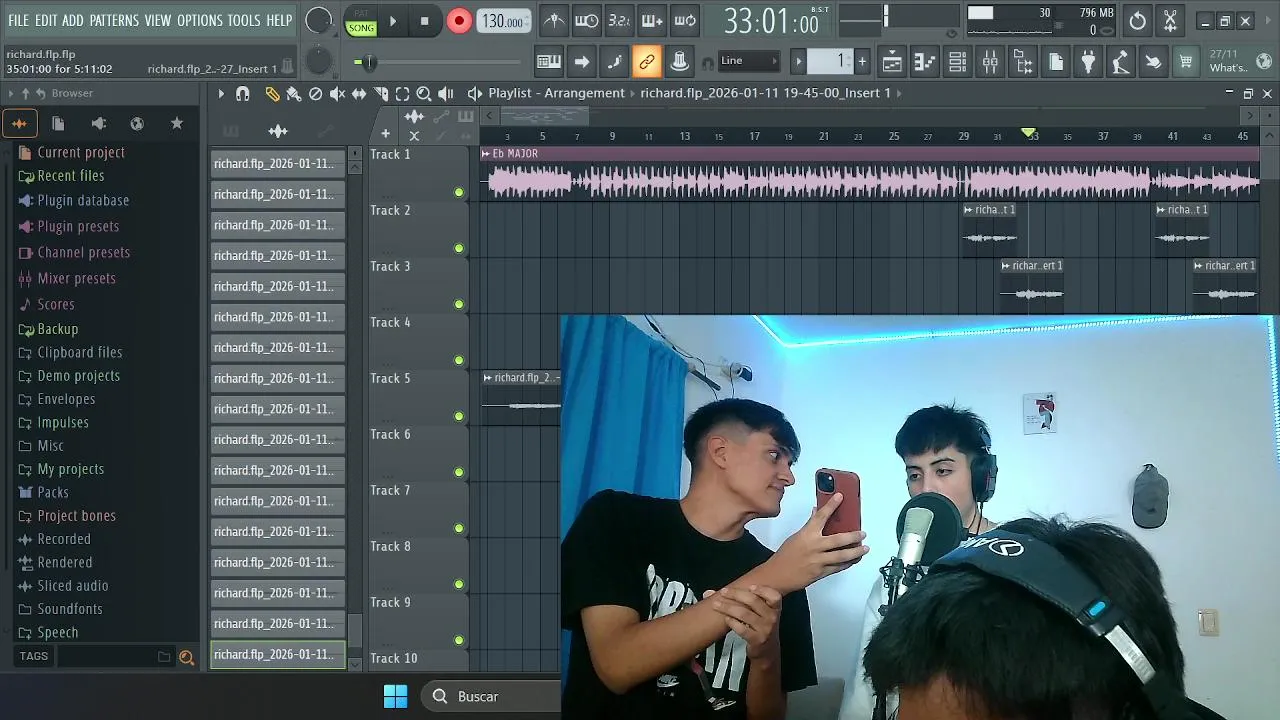Image resolution: width=1280 pixels, height=720 pixels.
Task: Select the Slice tool in Playlist
Action: tap(381, 93)
